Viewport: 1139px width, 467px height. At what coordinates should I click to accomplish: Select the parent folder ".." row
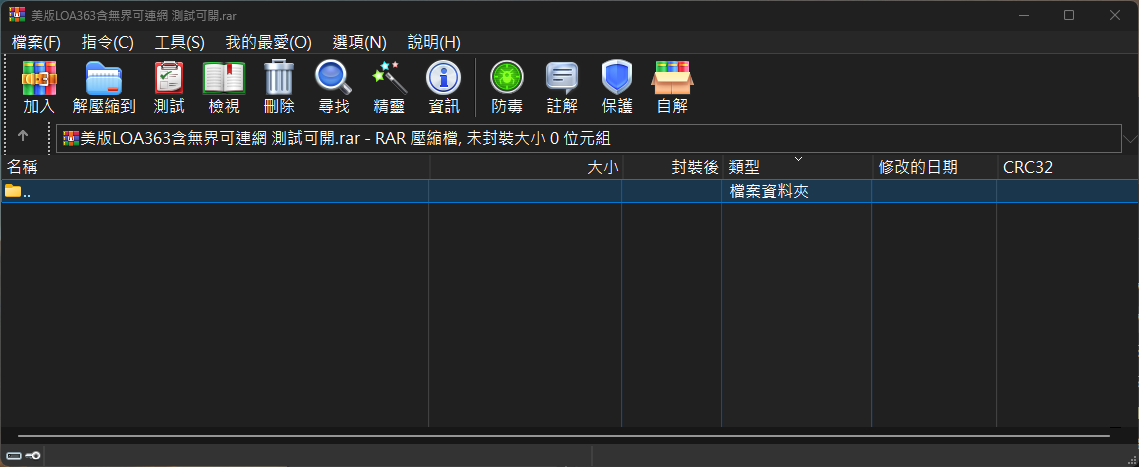570,191
